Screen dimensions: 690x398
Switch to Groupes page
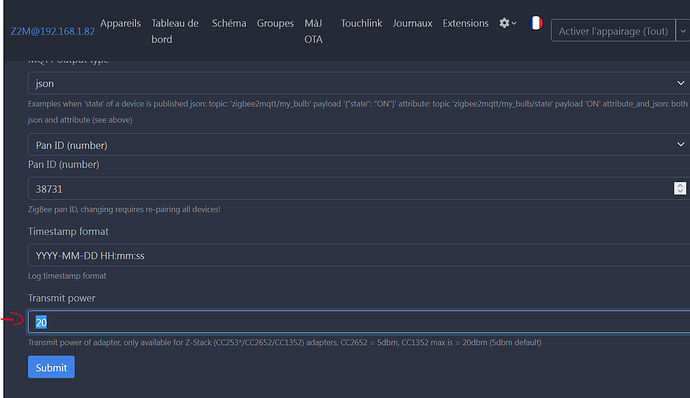(x=275, y=23)
